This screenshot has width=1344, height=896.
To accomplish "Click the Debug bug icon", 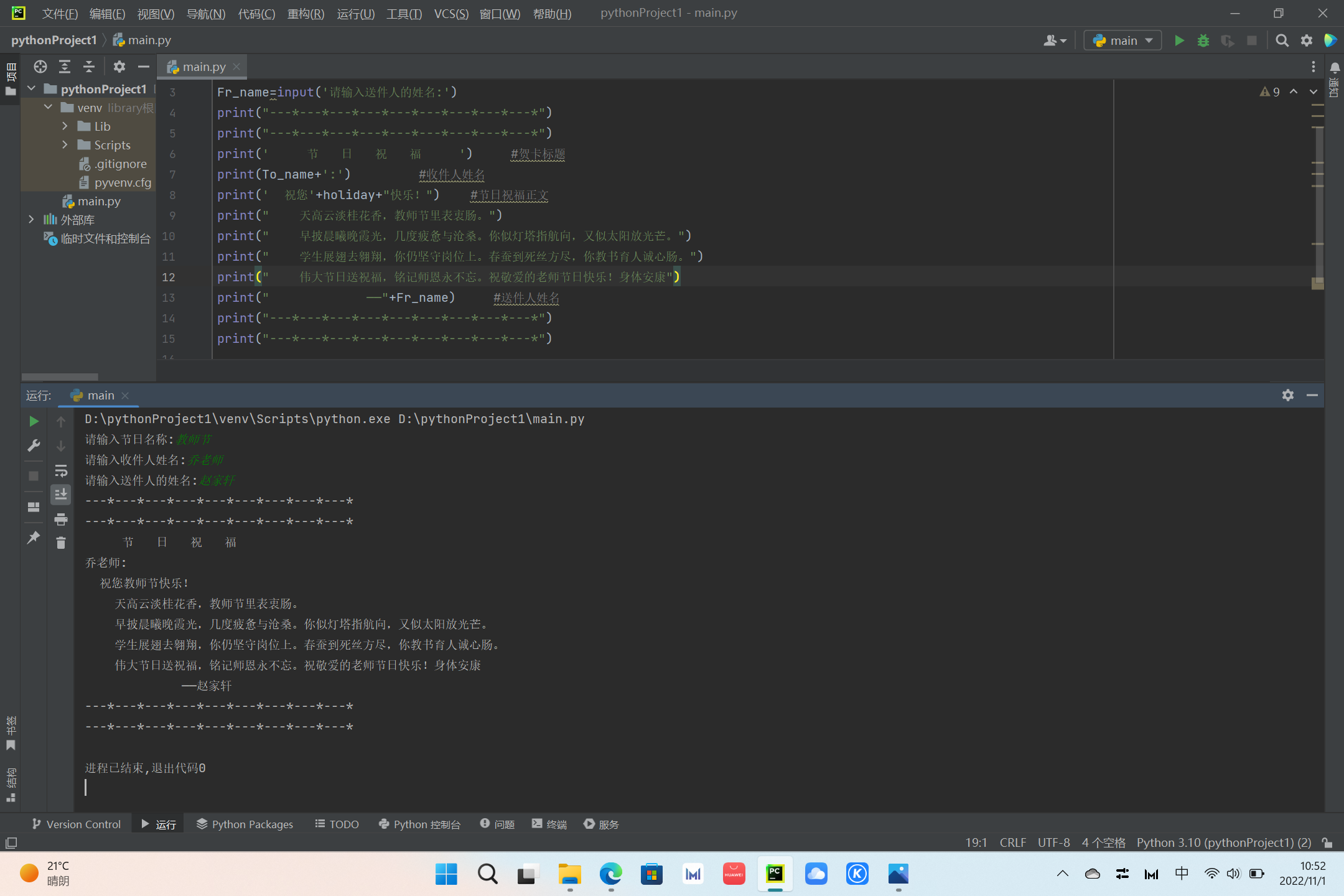I will pos(1203,40).
